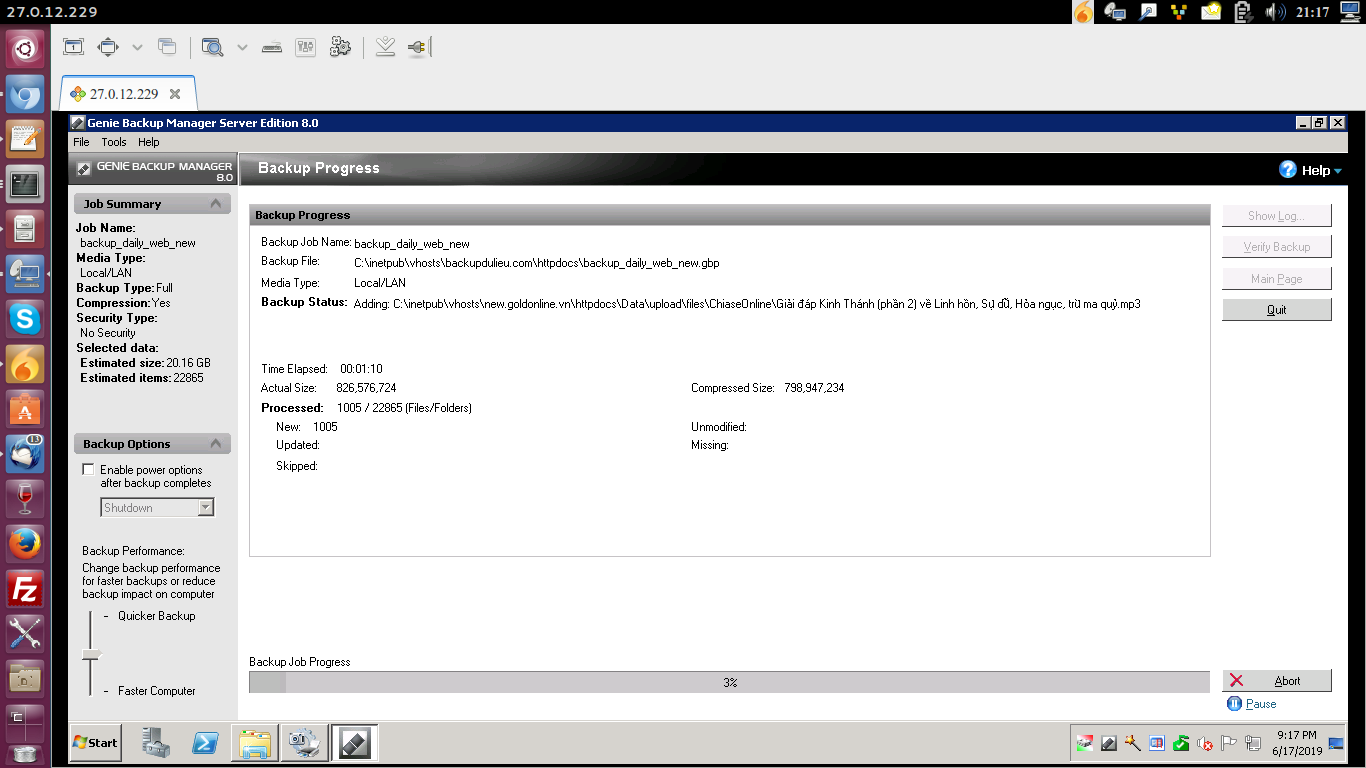The image size is (1366, 768).
Task: Click the show desktop button in Windows tray
Action: [1336, 743]
